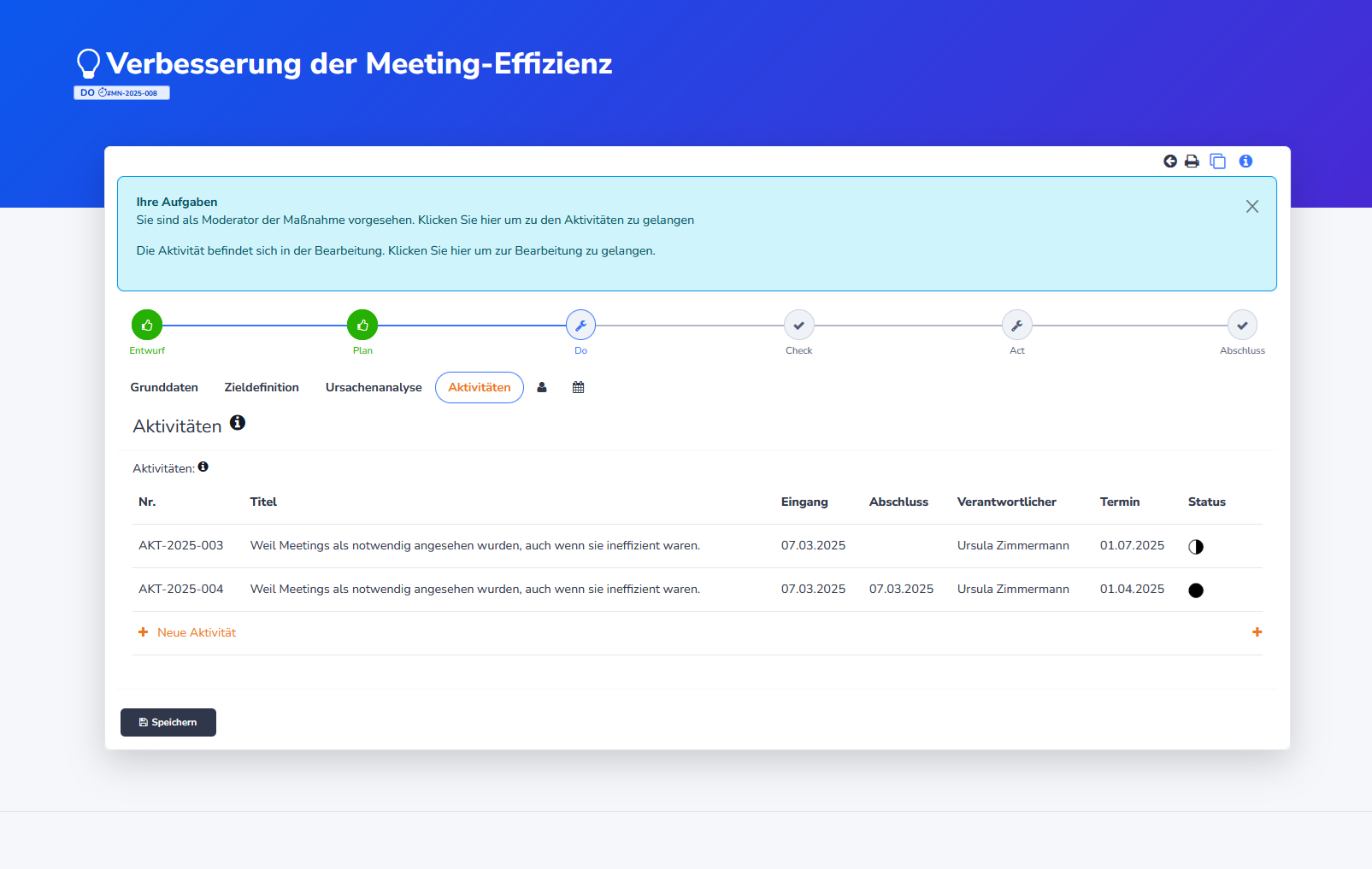The height and width of the screenshot is (869, 1372).
Task: Click the Entwurf thumbs-up step
Action: (147, 326)
